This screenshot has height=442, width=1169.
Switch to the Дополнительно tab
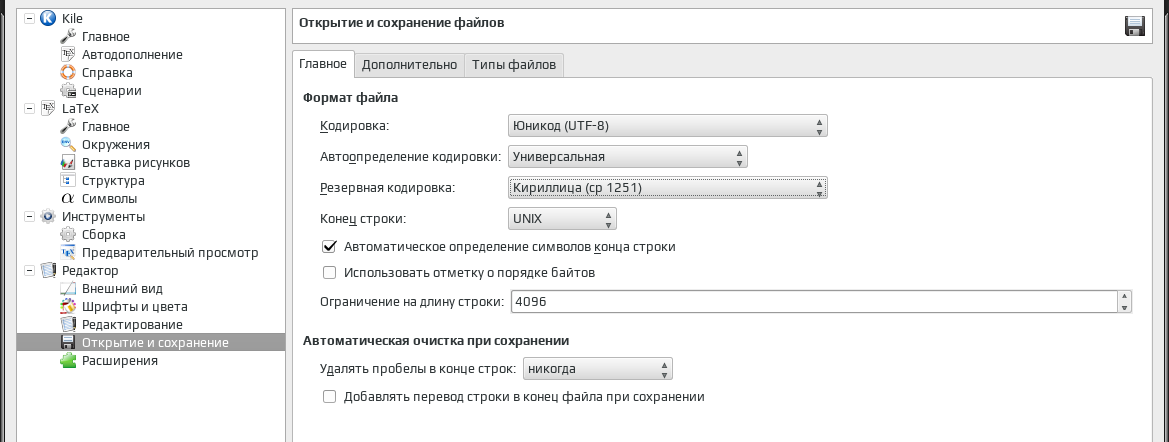[409, 65]
